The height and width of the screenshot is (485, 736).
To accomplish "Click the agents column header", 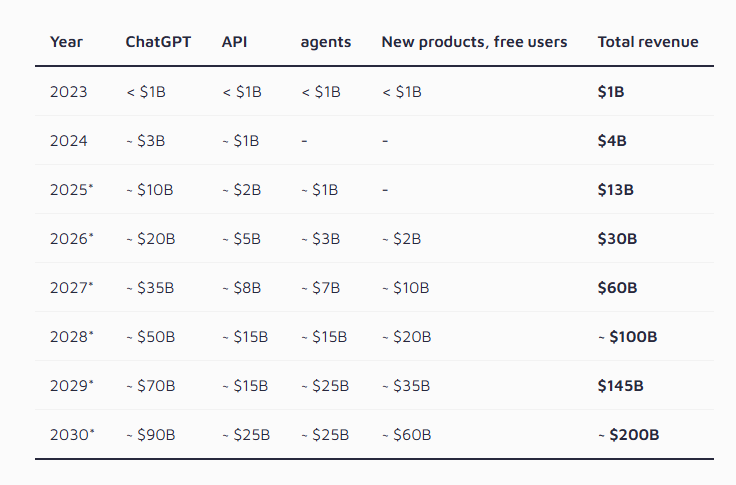I will coord(326,42).
